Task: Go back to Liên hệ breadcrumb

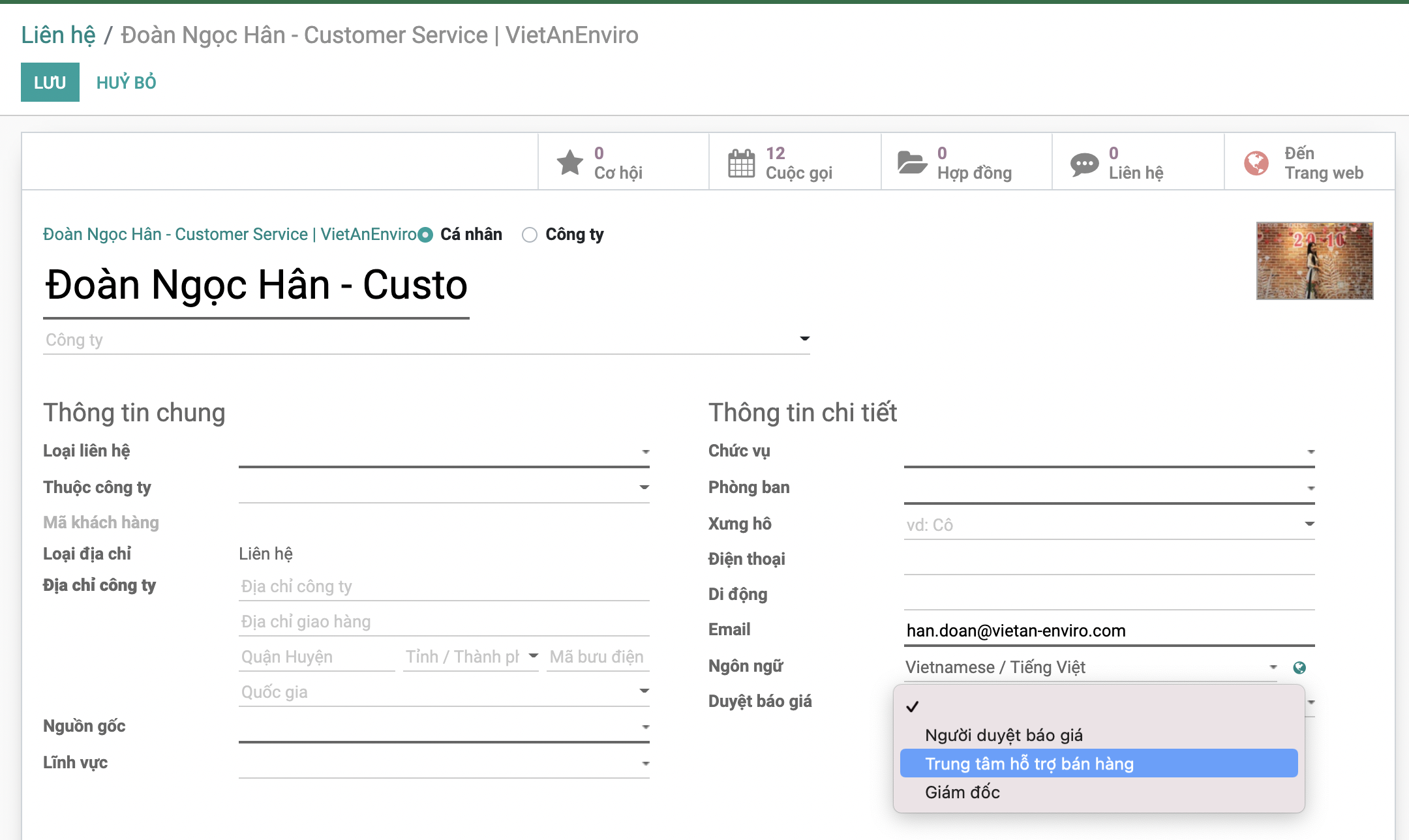Action: (58, 35)
